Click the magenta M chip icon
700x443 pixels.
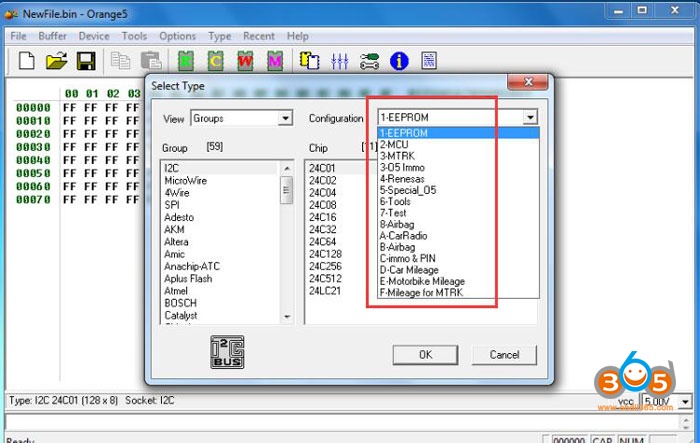[x=275, y=61]
